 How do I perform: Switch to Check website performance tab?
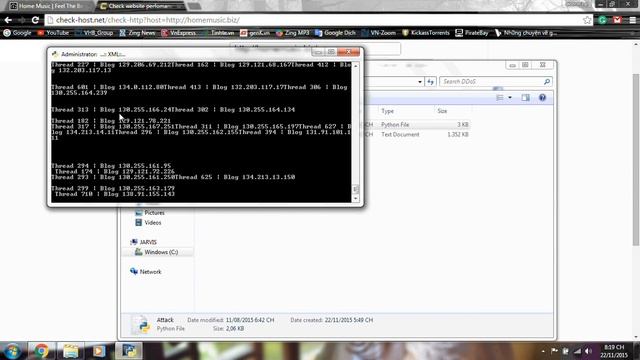coord(139,6)
